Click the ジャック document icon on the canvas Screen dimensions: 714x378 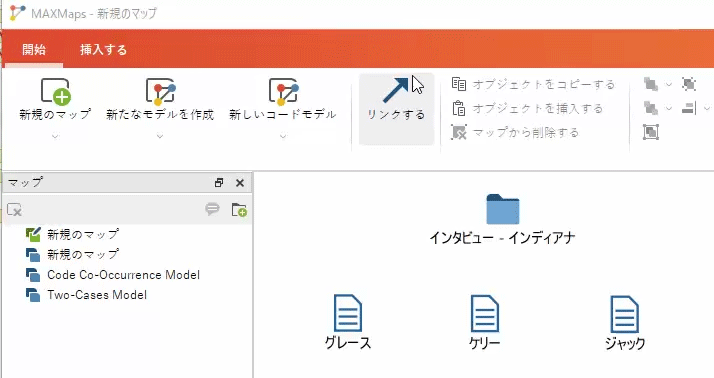625,314
